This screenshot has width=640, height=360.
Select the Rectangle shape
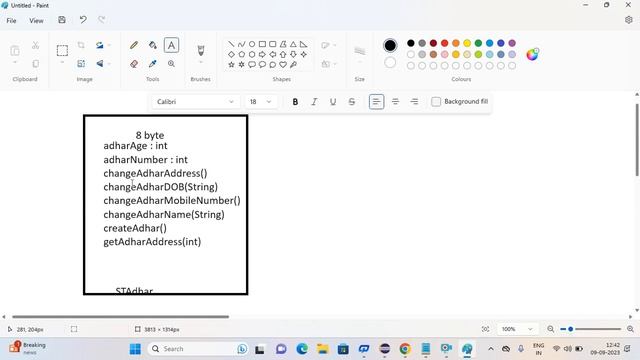[x=262, y=44]
